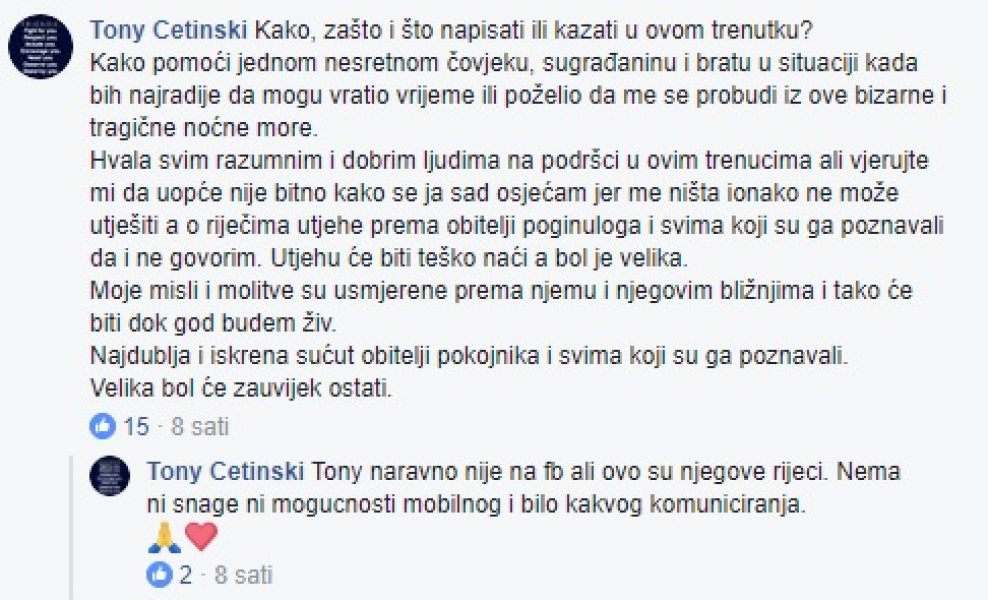View the 15 reactions count
Image resolution: width=988 pixels, height=600 pixels.
pos(136,427)
